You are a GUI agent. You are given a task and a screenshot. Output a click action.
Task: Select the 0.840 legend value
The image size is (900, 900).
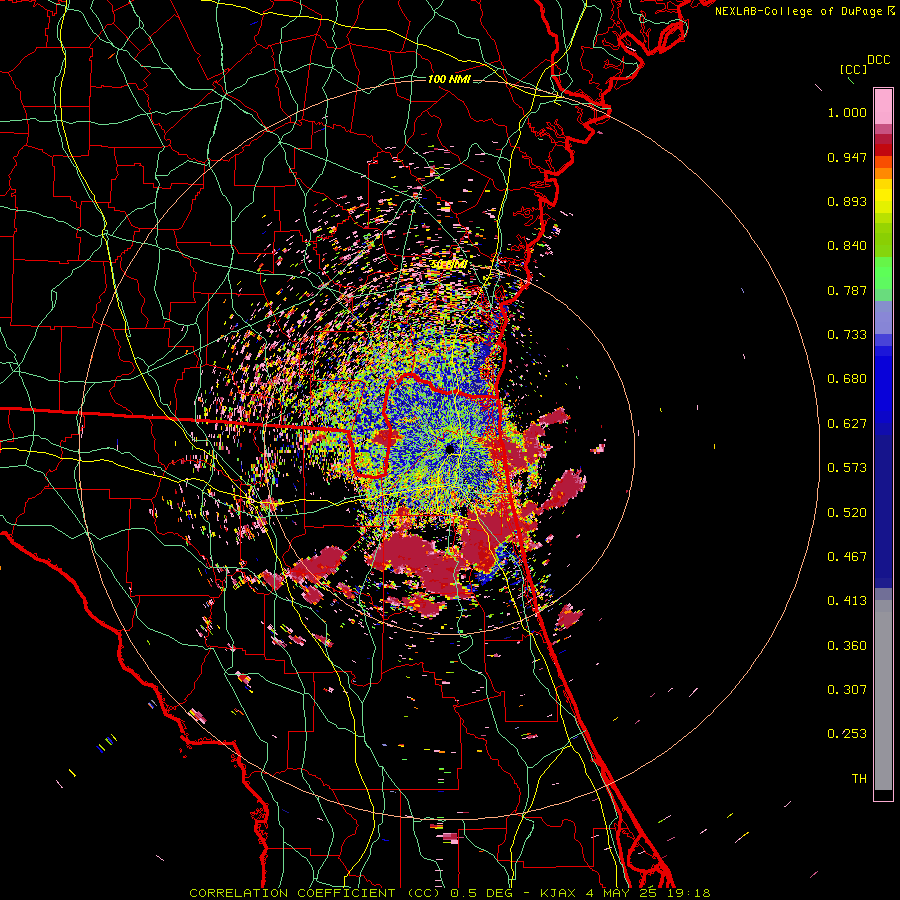point(847,246)
